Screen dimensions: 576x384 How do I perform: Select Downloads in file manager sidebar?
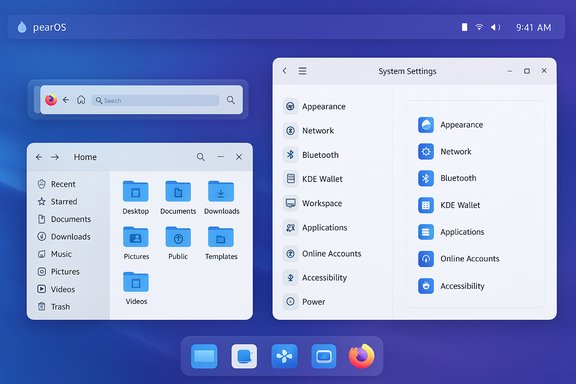coord(64,237)
